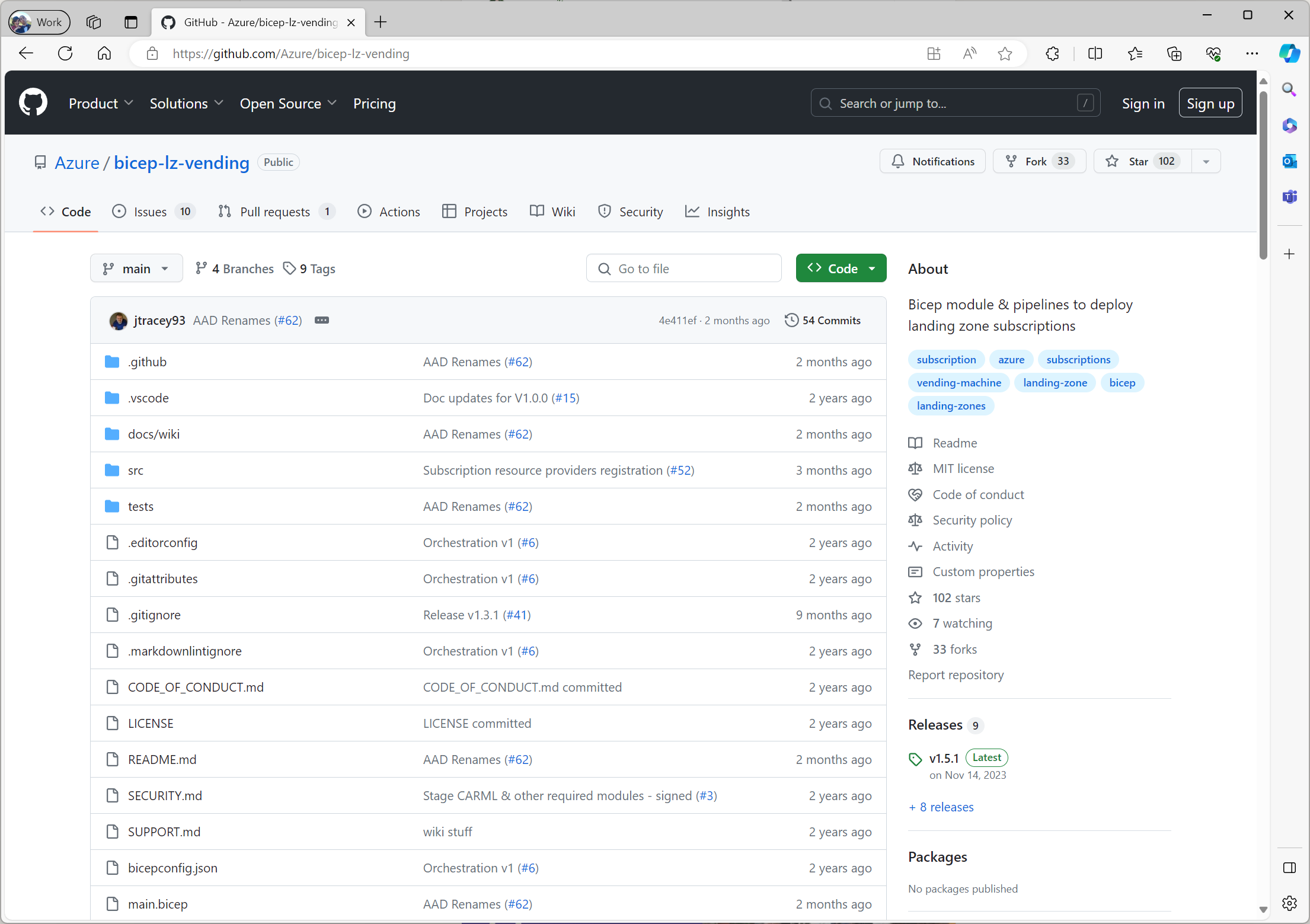
Task: Expand the Star lists dropdown arrow
Action: point(1206,161)
